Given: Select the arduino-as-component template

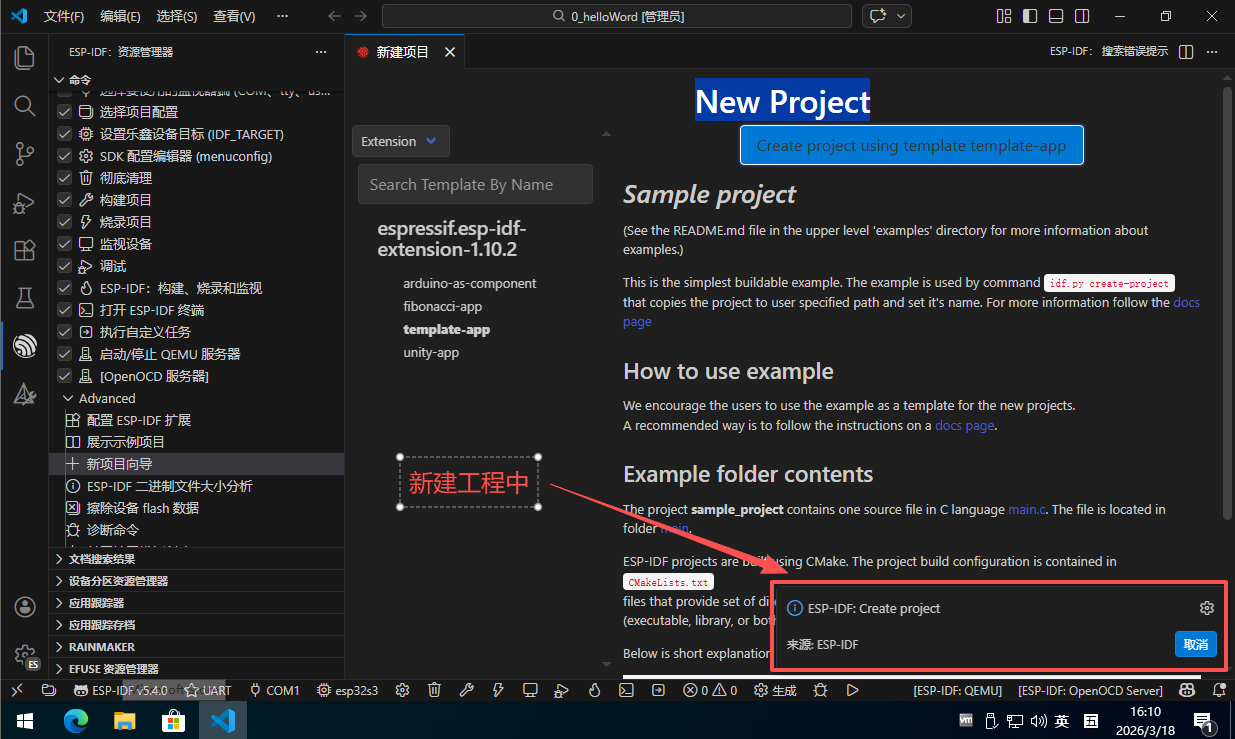Looking at the screenshot, I should pos(470,283).
